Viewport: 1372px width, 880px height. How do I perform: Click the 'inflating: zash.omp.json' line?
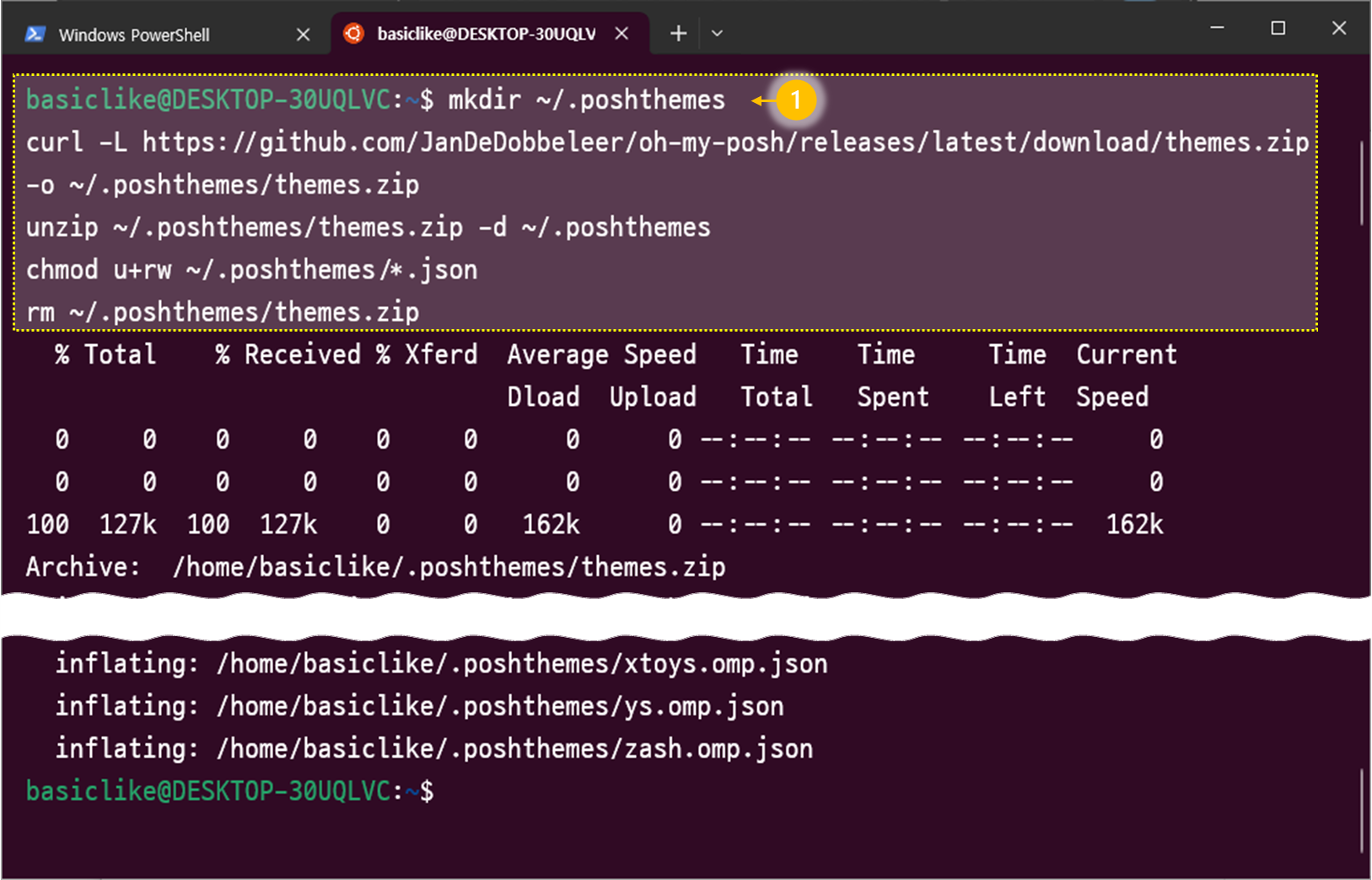pyautogui.click(x=433, y=748)
